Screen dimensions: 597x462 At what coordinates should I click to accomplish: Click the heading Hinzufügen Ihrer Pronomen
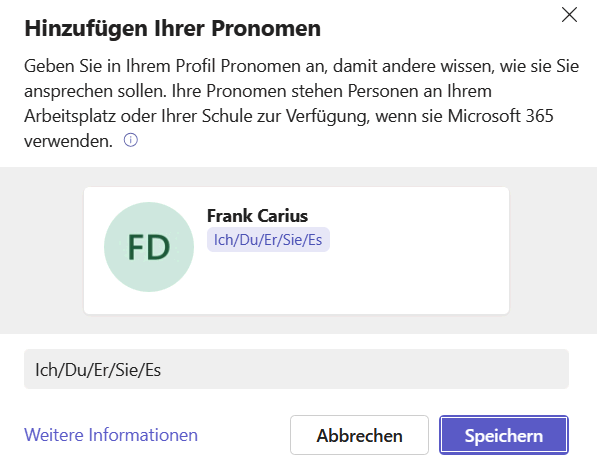click(172, 28)
